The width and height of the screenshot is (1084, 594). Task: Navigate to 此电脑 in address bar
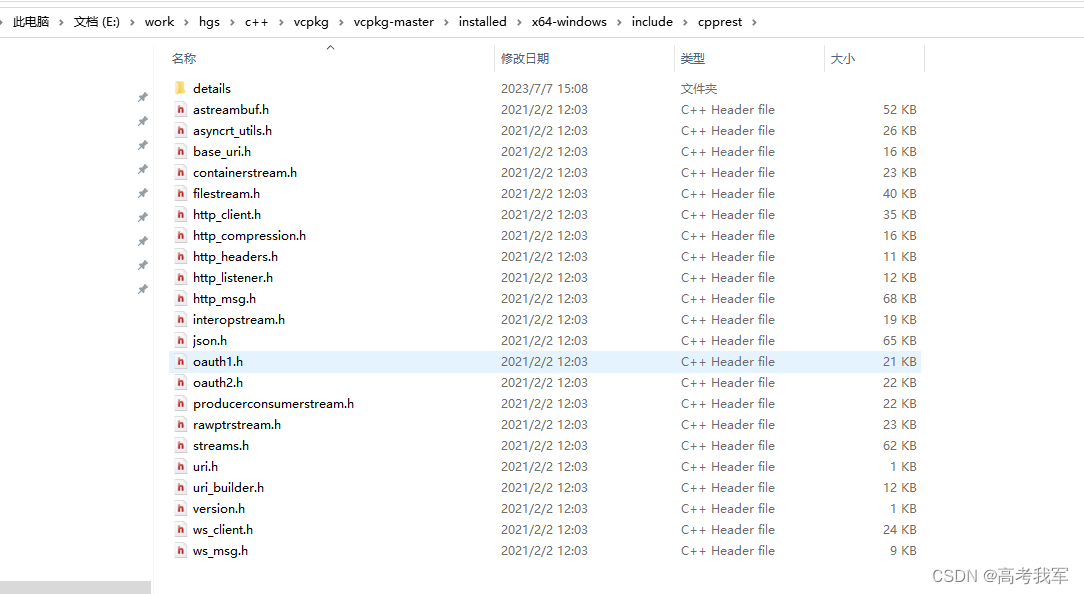[31, 22]
